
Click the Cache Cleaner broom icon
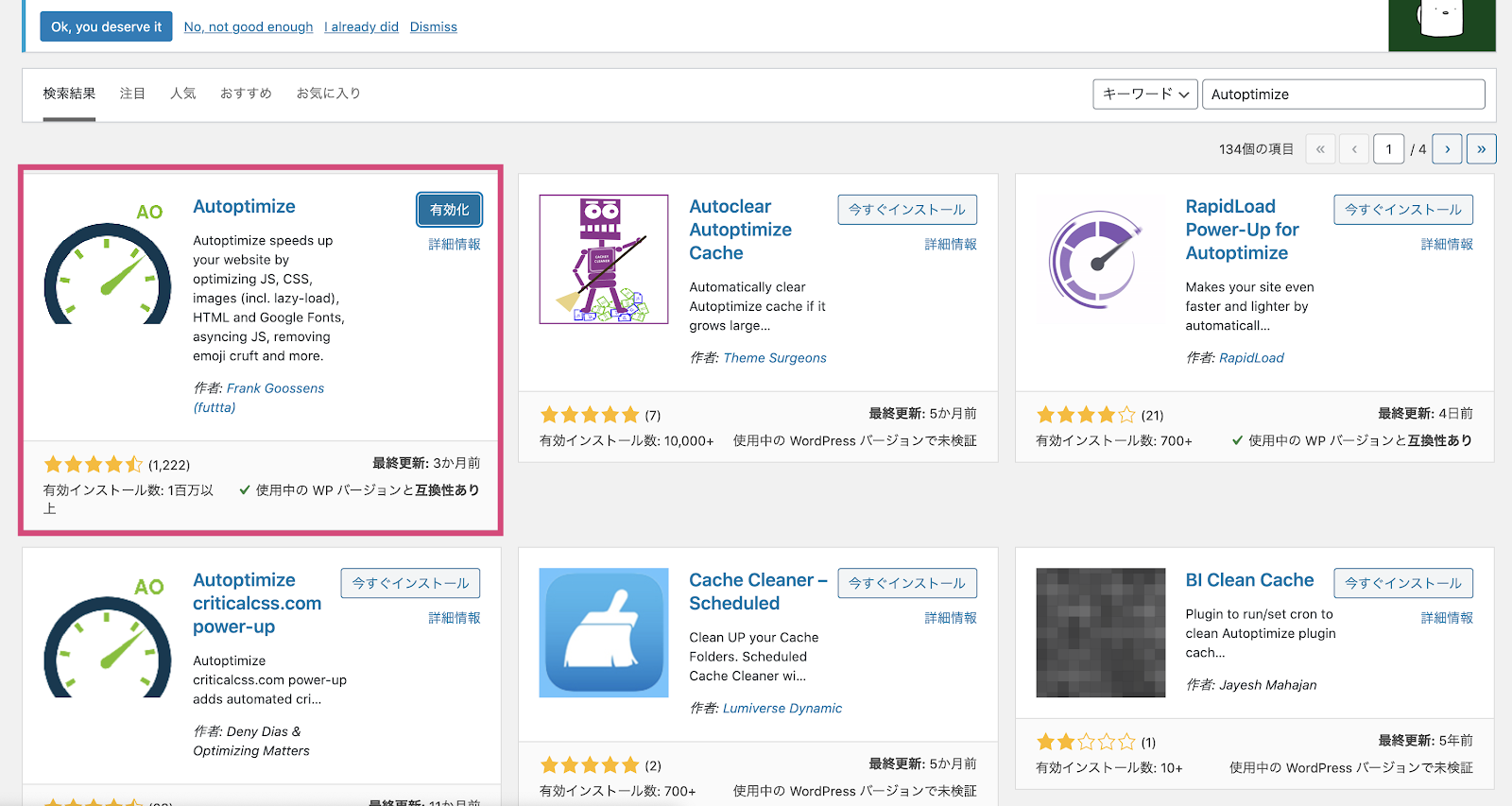coord(604,633)
